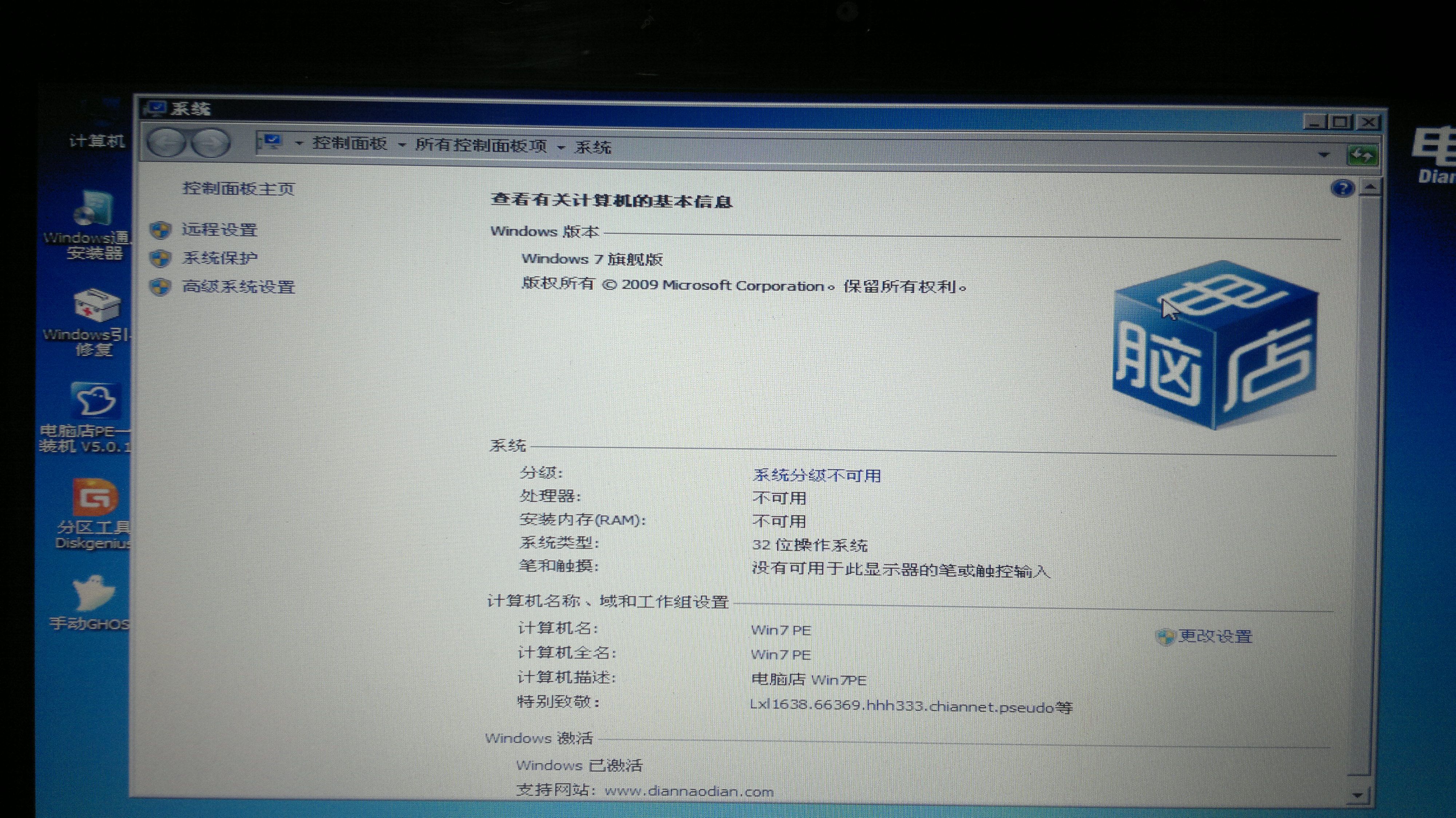Click shield icon next to 系统保护
Viewport: 1456px width, 818px height.
tap(161, 258)
